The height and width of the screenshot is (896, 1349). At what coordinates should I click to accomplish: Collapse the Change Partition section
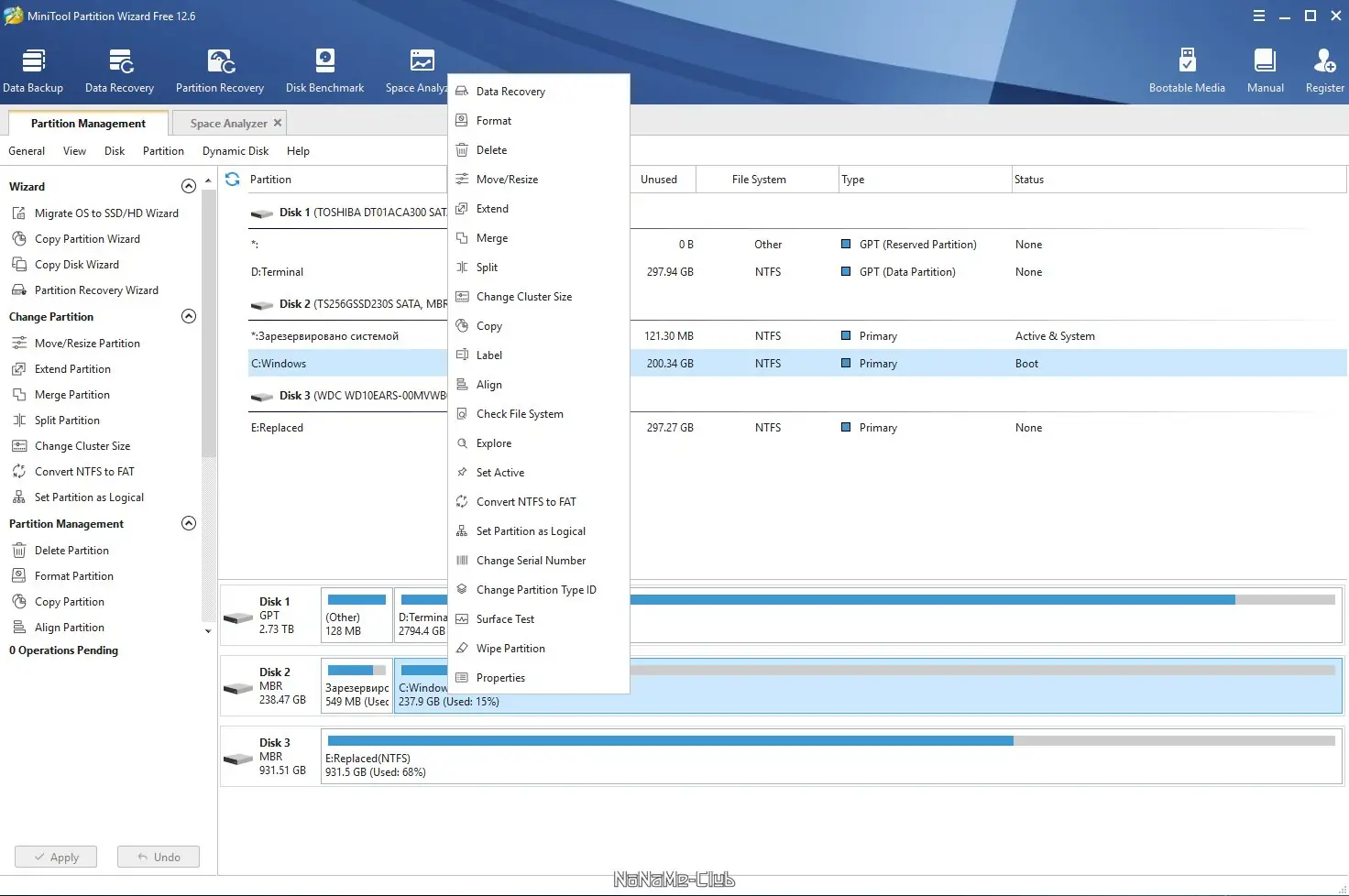pyautogui.click(x=189, y=316)
